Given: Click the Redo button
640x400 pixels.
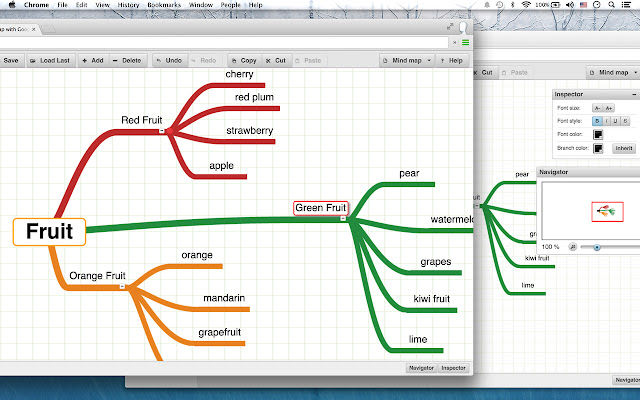Looking at the screenshot, I should 204,60.
